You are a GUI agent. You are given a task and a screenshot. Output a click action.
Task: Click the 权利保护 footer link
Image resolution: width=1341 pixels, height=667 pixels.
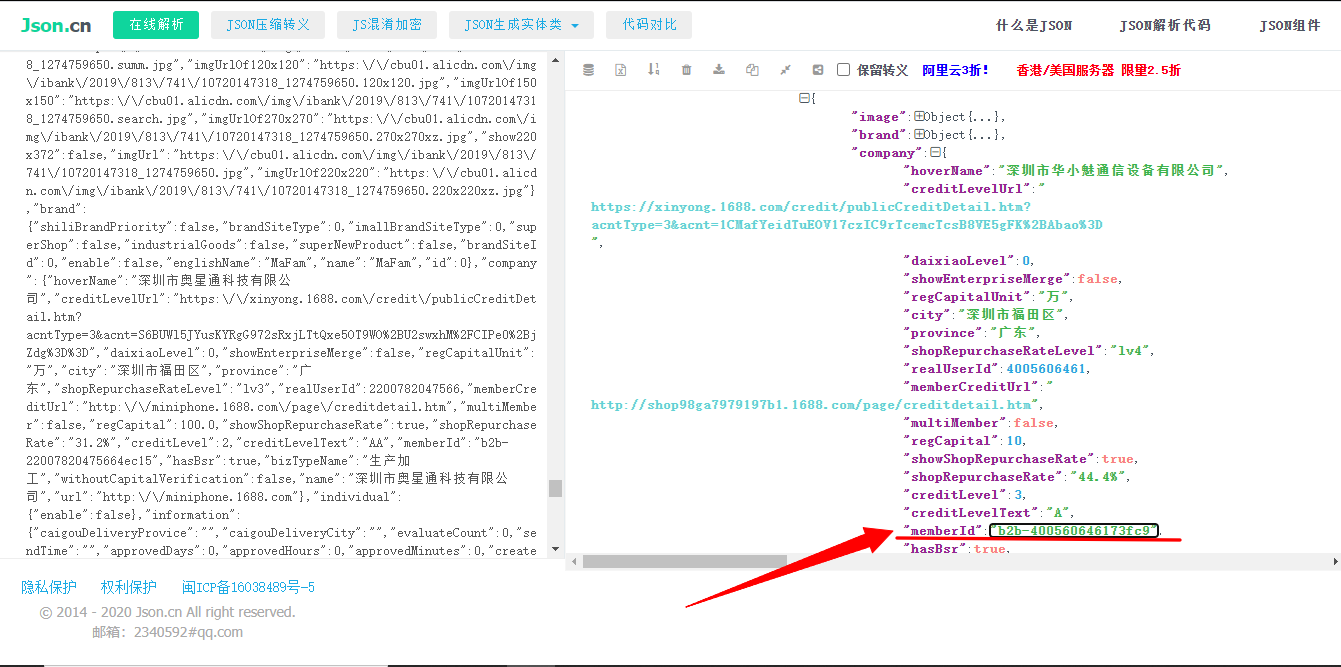(128, 587)
